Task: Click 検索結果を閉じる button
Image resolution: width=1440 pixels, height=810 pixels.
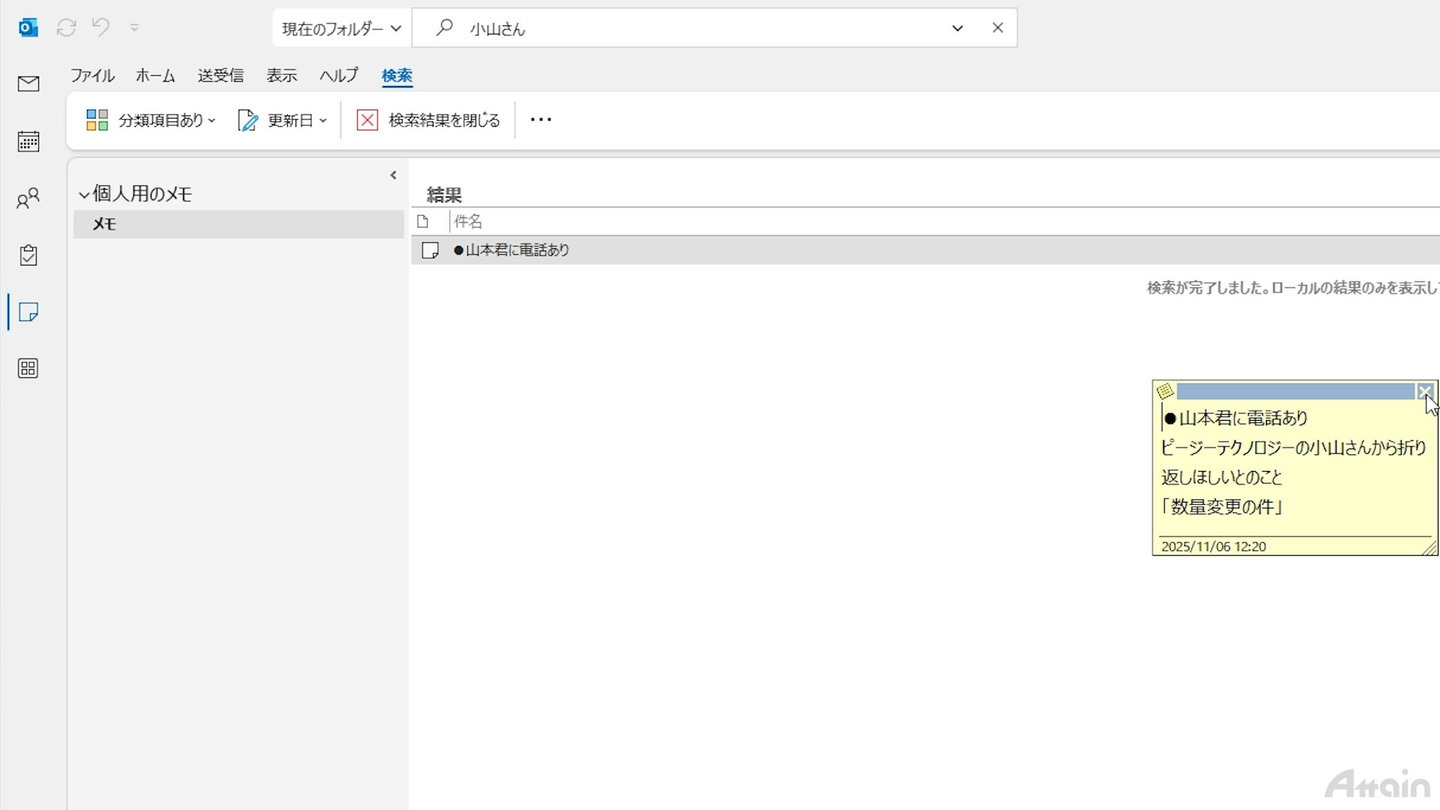Action: coord(429,120)
